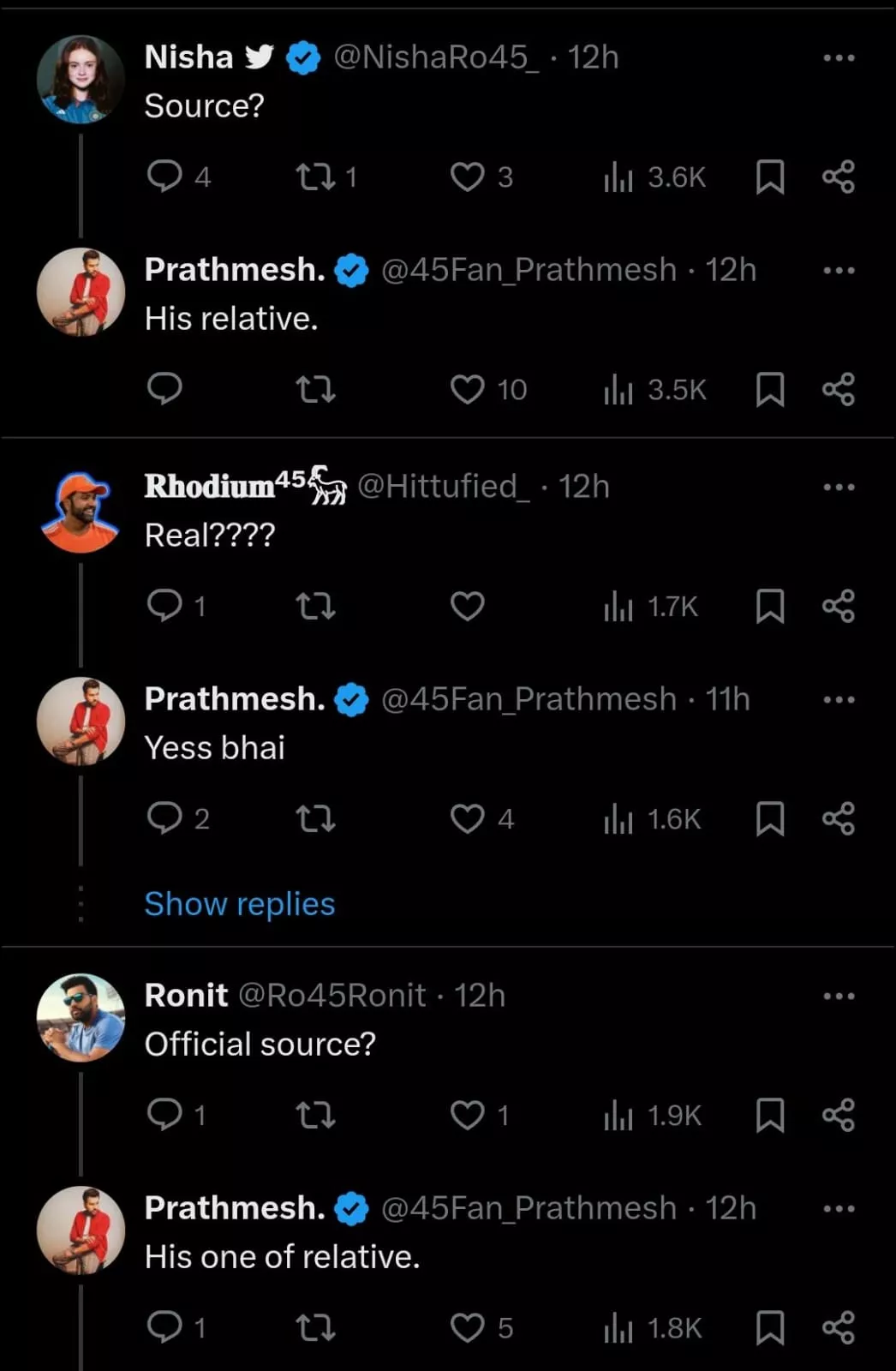Screen dimensions: 896x1371
Task: Retweet Nisha's "Source?" tweet
Action: (x=314, y=177)
